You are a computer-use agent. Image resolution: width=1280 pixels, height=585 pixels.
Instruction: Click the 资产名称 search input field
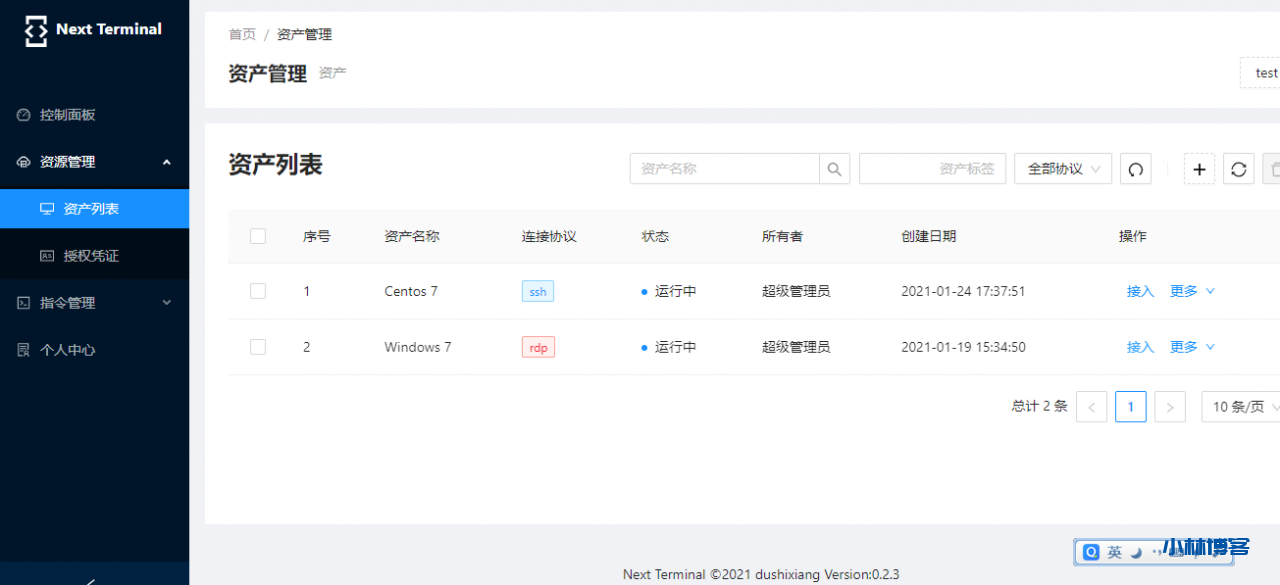tap(724, 169)
